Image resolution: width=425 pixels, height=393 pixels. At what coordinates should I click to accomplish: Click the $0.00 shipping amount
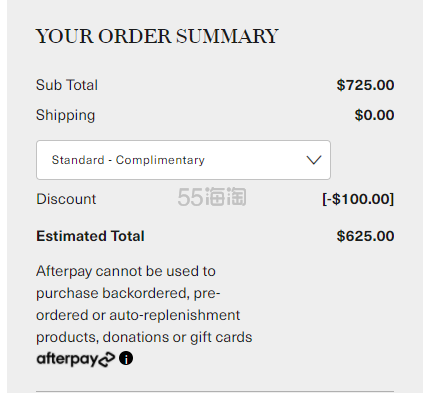[x=374, y=115]
